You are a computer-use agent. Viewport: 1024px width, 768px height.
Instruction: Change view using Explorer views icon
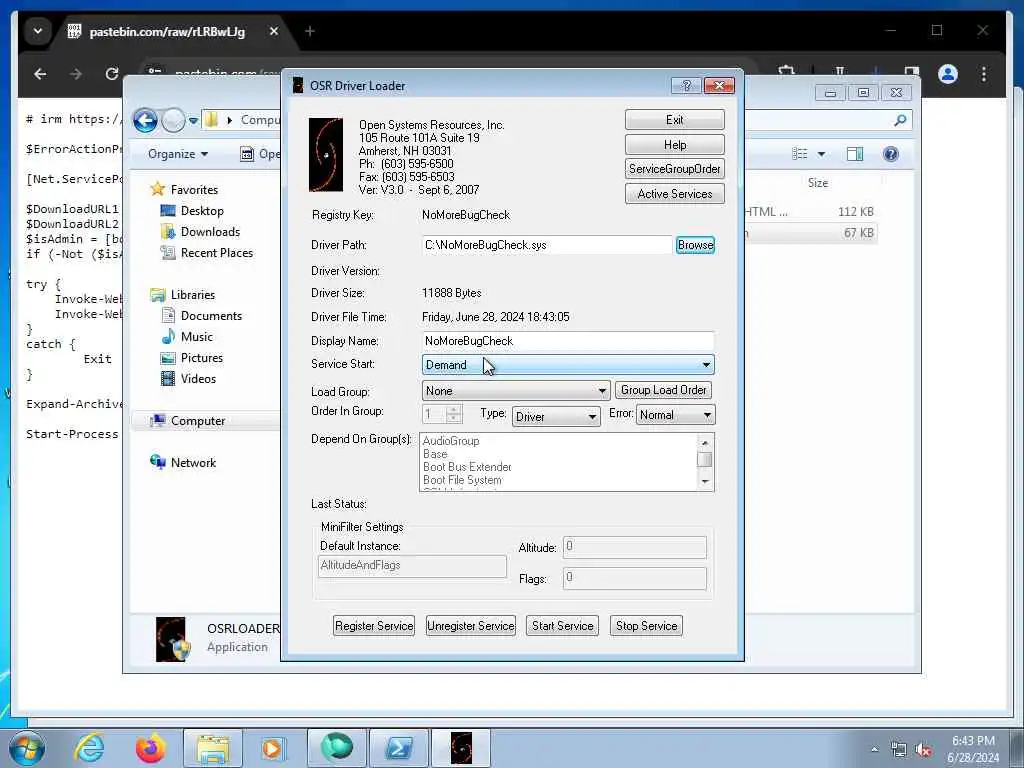[799, 154]
